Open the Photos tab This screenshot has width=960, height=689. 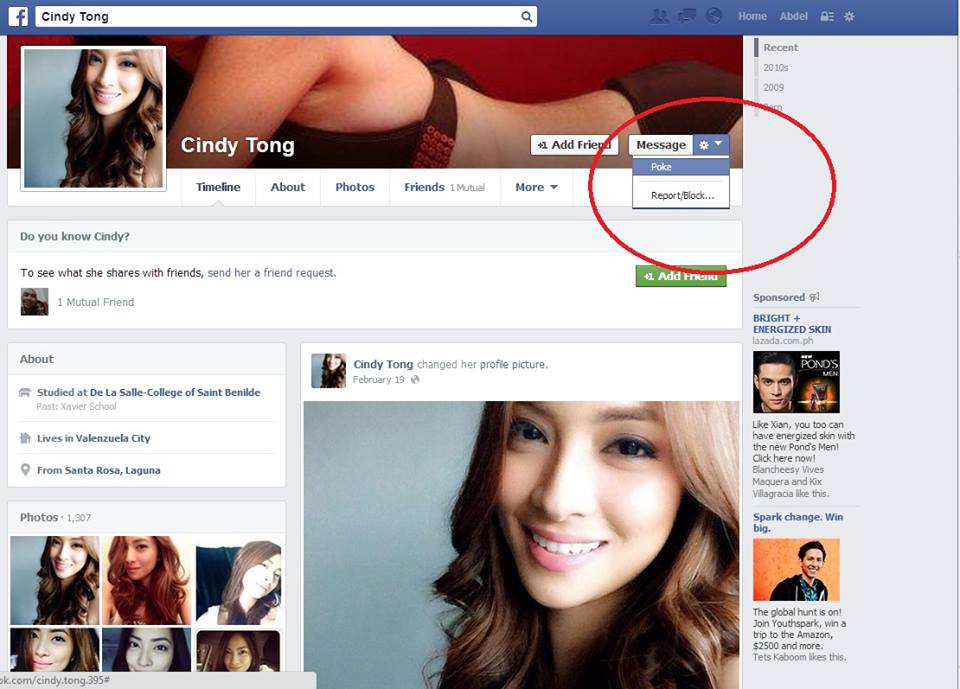pos(354,187)
